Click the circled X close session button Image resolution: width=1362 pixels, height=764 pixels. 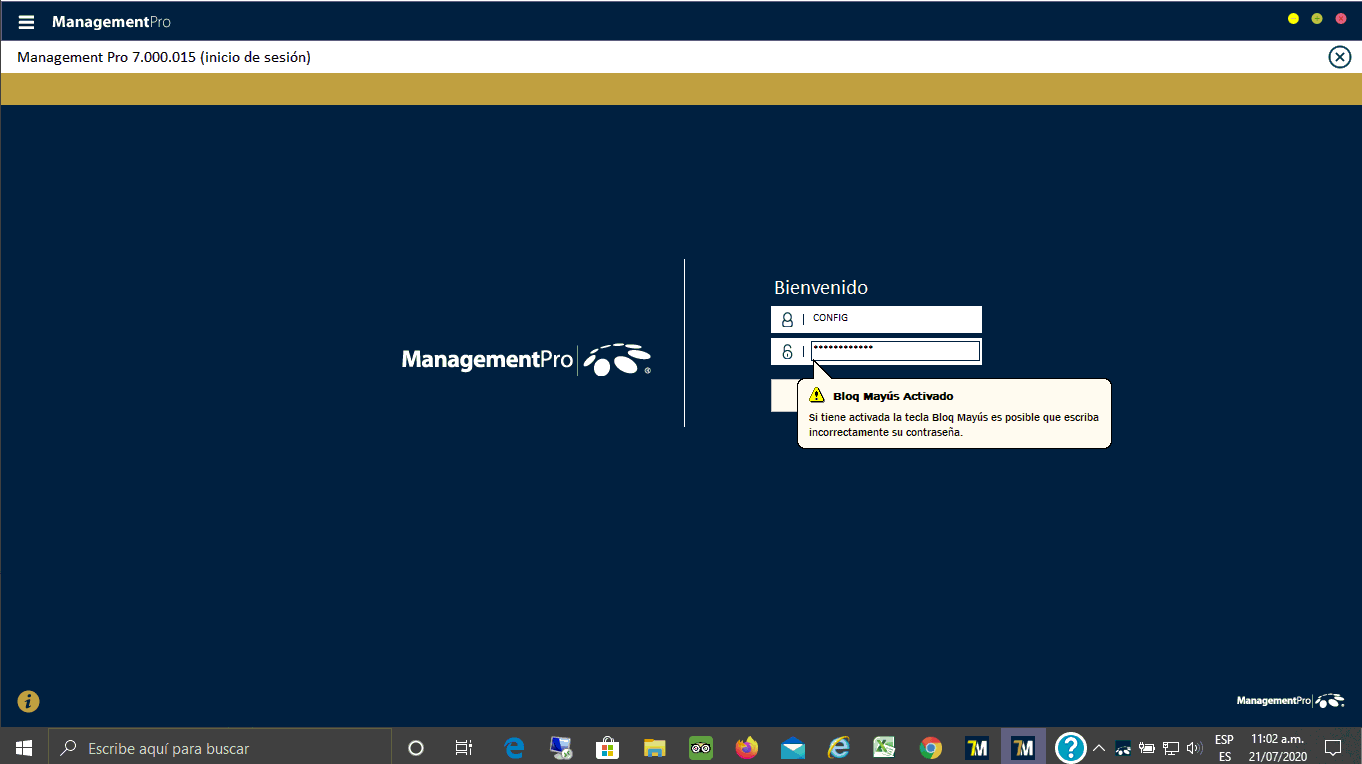[1339, 57]
